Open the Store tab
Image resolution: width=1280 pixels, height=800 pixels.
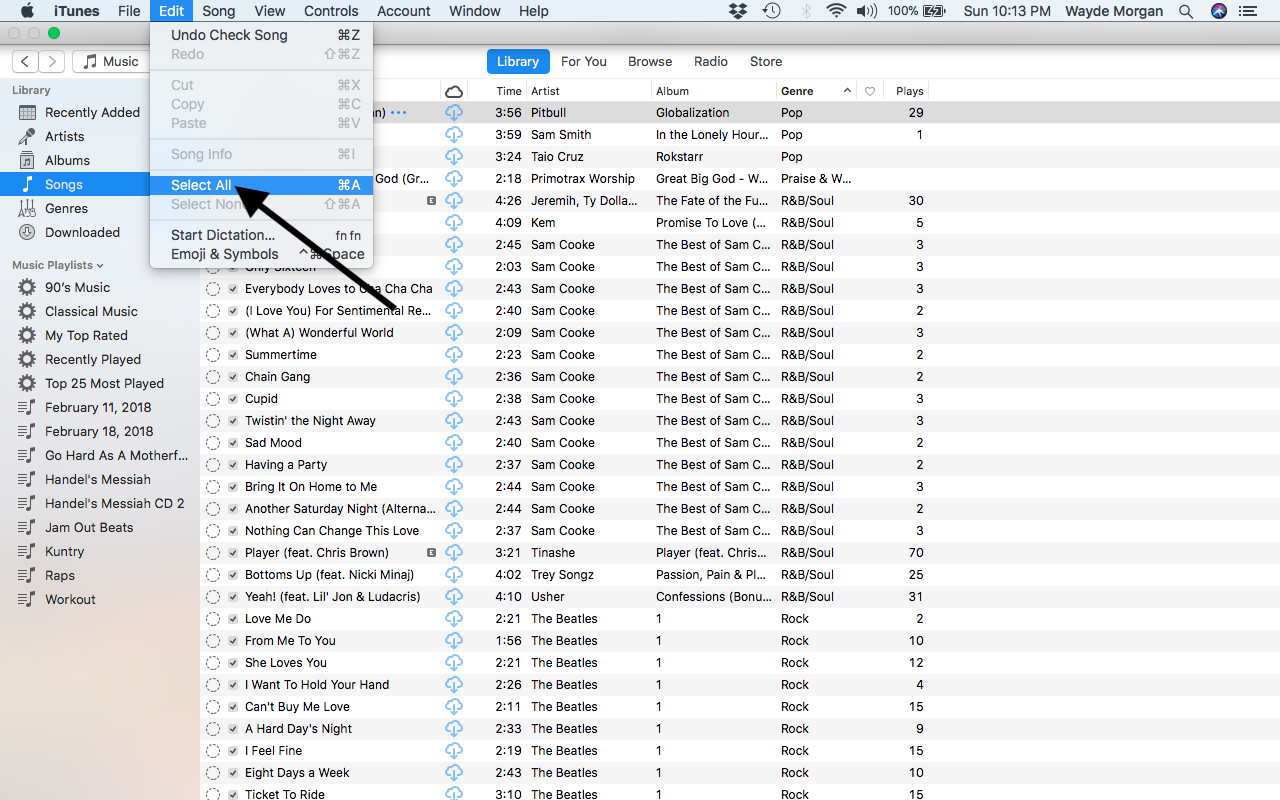(x=766, y=61)
